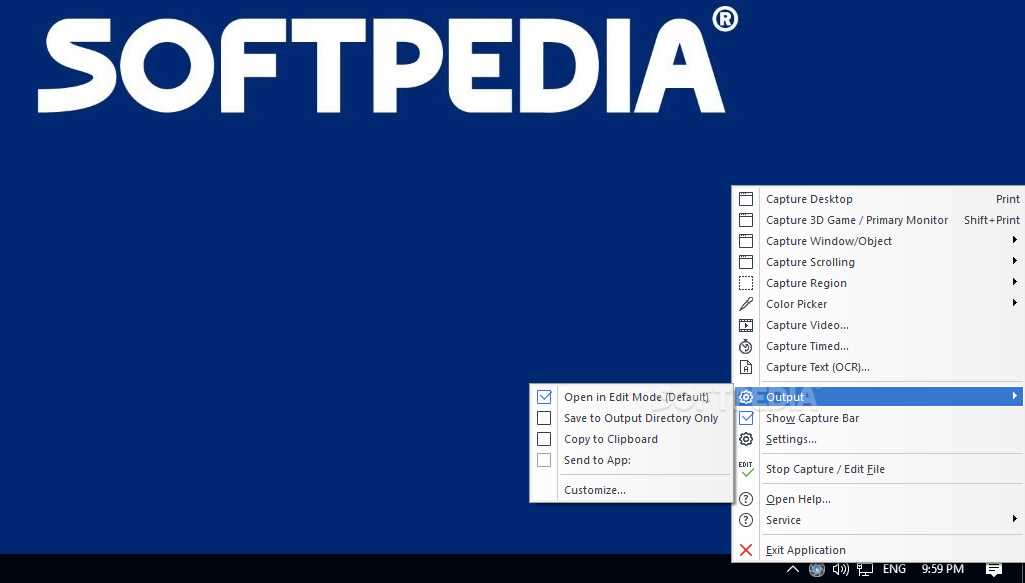The width and height of the screenshot is (1025, 583).
Task: Click the Capture 3D Game monitor icon
Action: (x=745, y=220)
